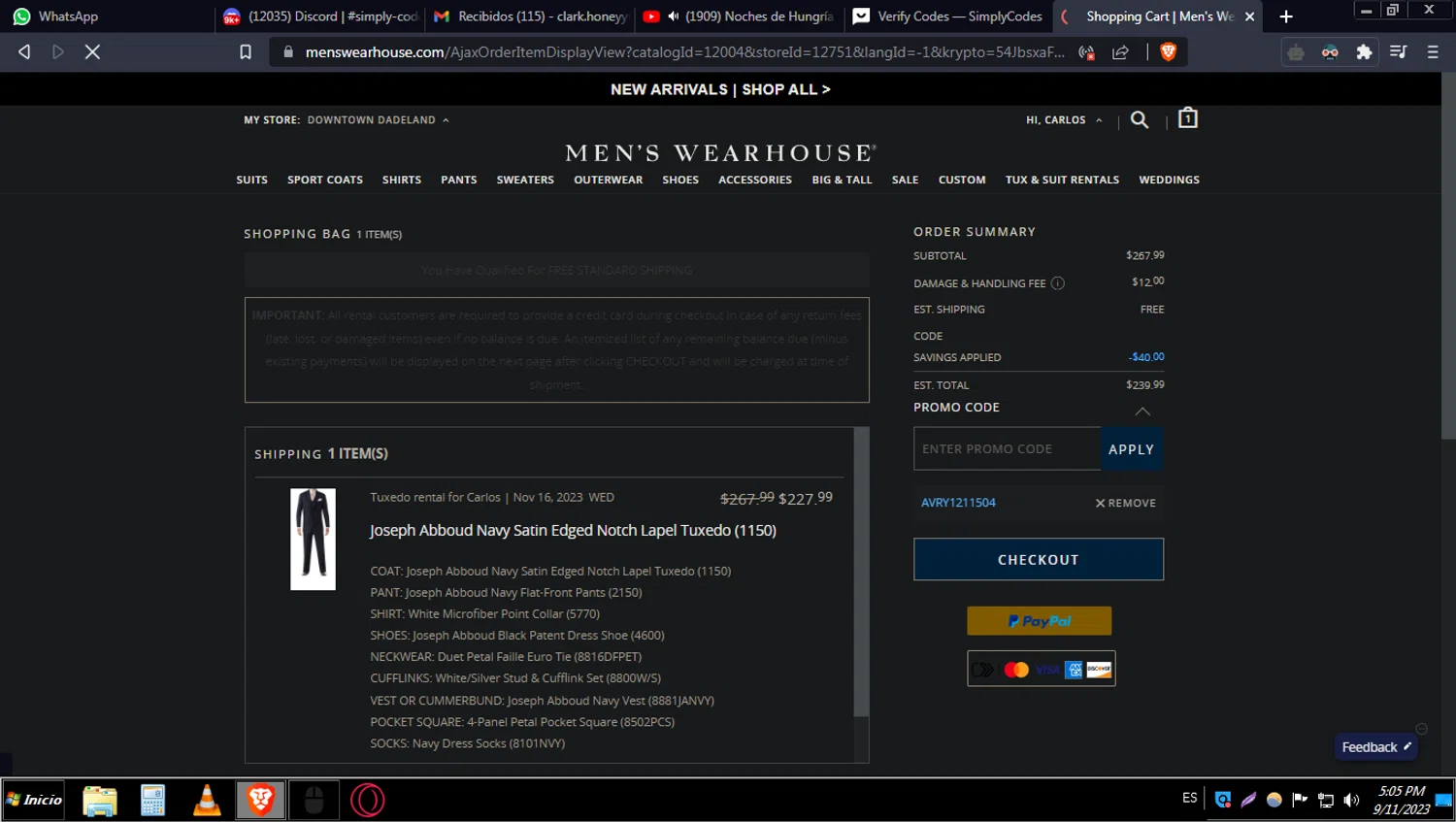This screenshot has height=822, width=1456.
Task: Click the search magnifier icon
Action: (x=1140, y=119)
